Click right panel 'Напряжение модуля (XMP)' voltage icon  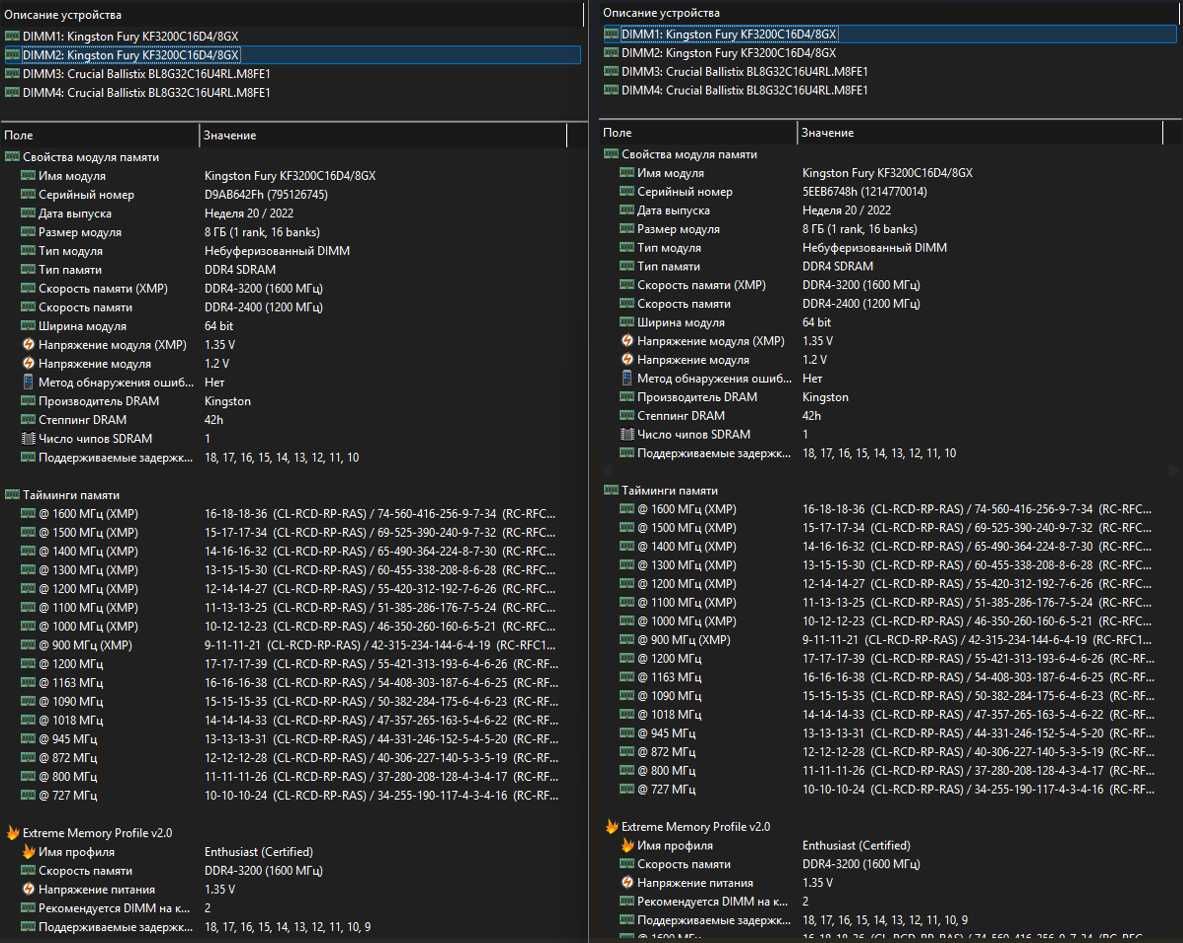[627, 340]
